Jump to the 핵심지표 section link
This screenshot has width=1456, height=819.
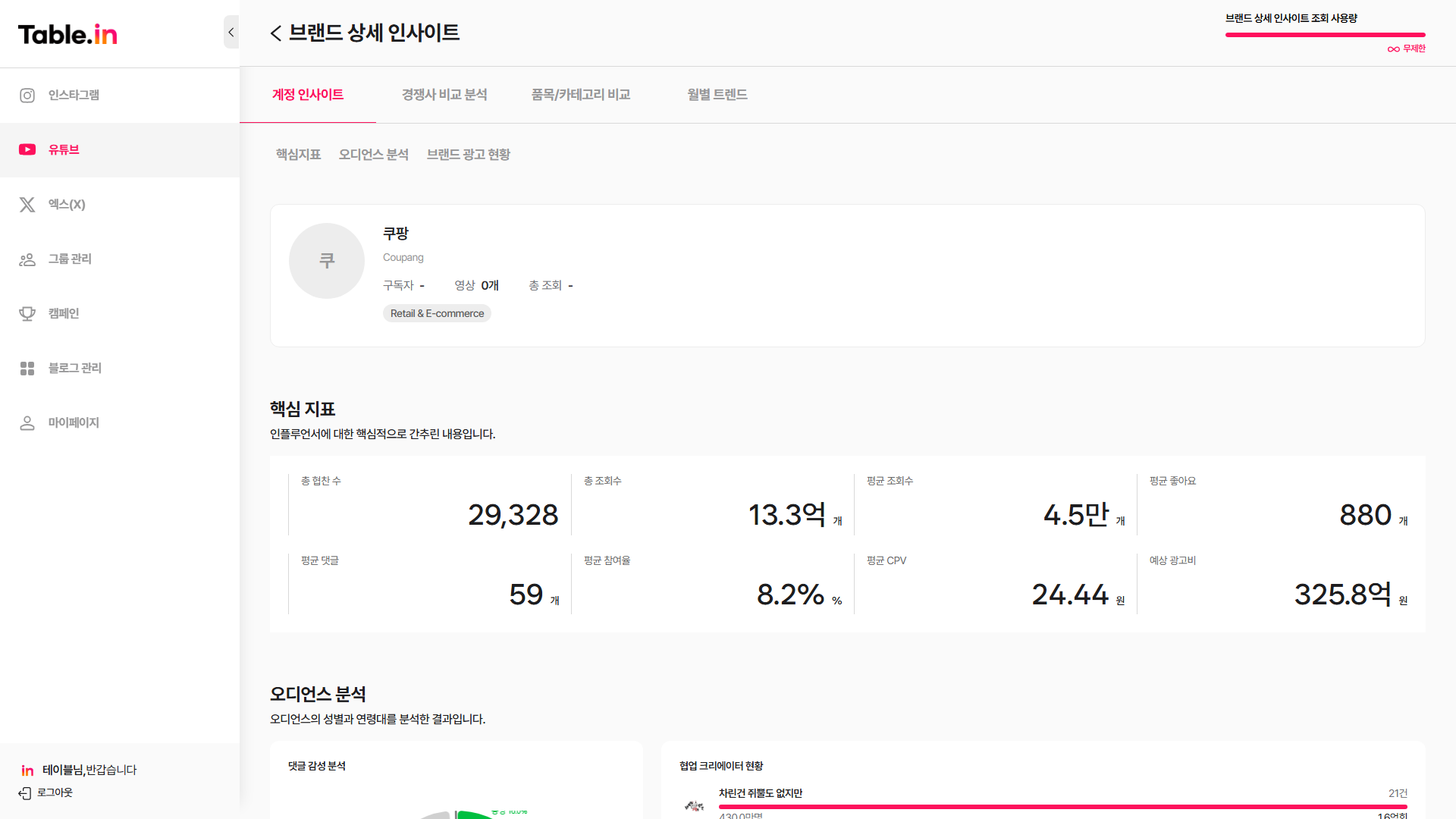(298, 155)
